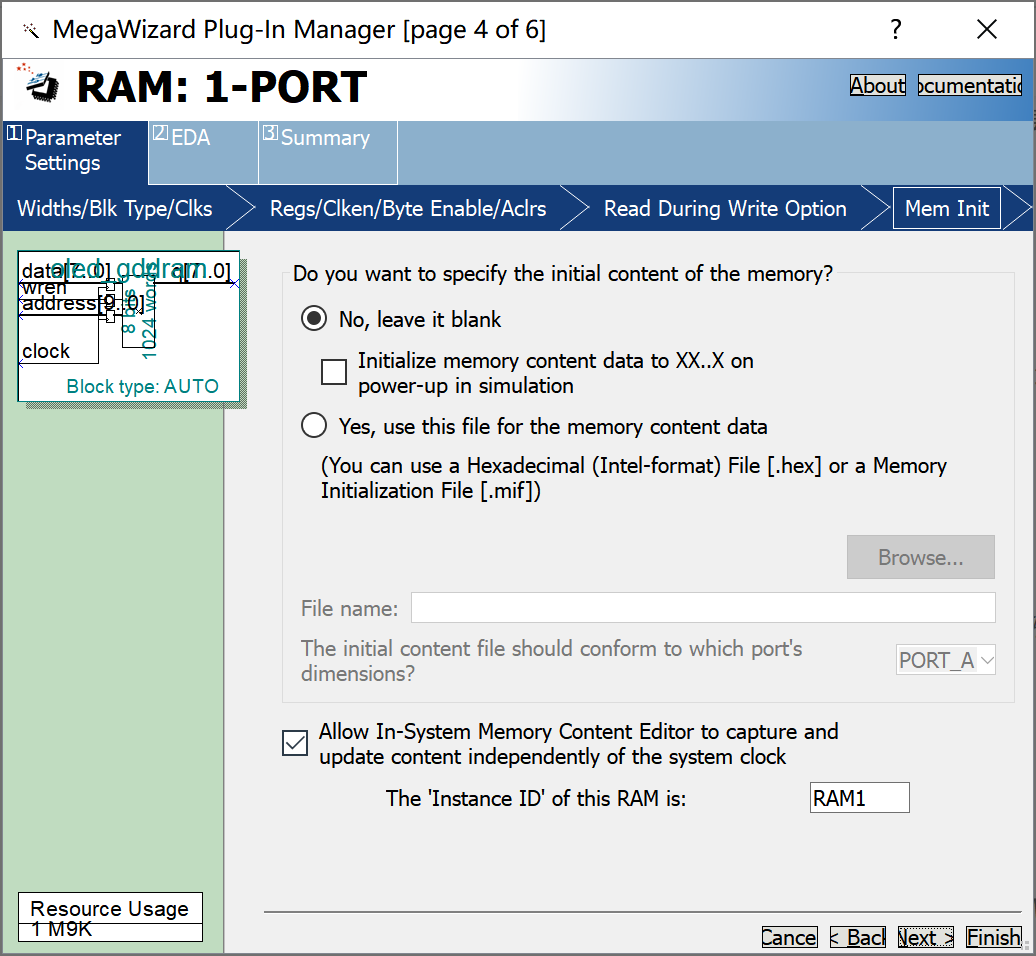This screenshot has width=1036, height=956.
Task: Go to the Widths/Blk Type/Clks page
Action: point(114,207)
